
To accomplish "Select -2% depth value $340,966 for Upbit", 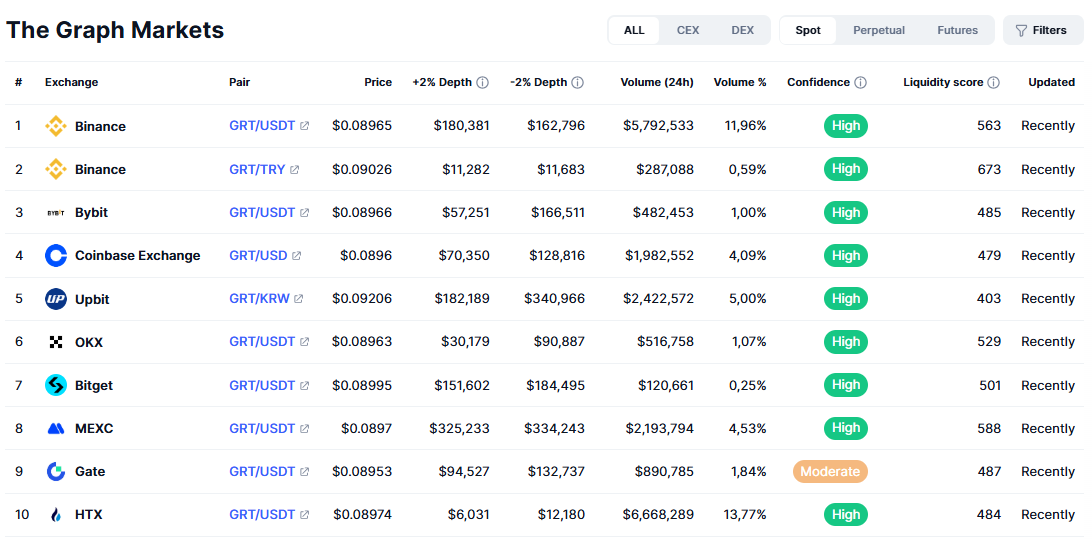I will (554, 299).
